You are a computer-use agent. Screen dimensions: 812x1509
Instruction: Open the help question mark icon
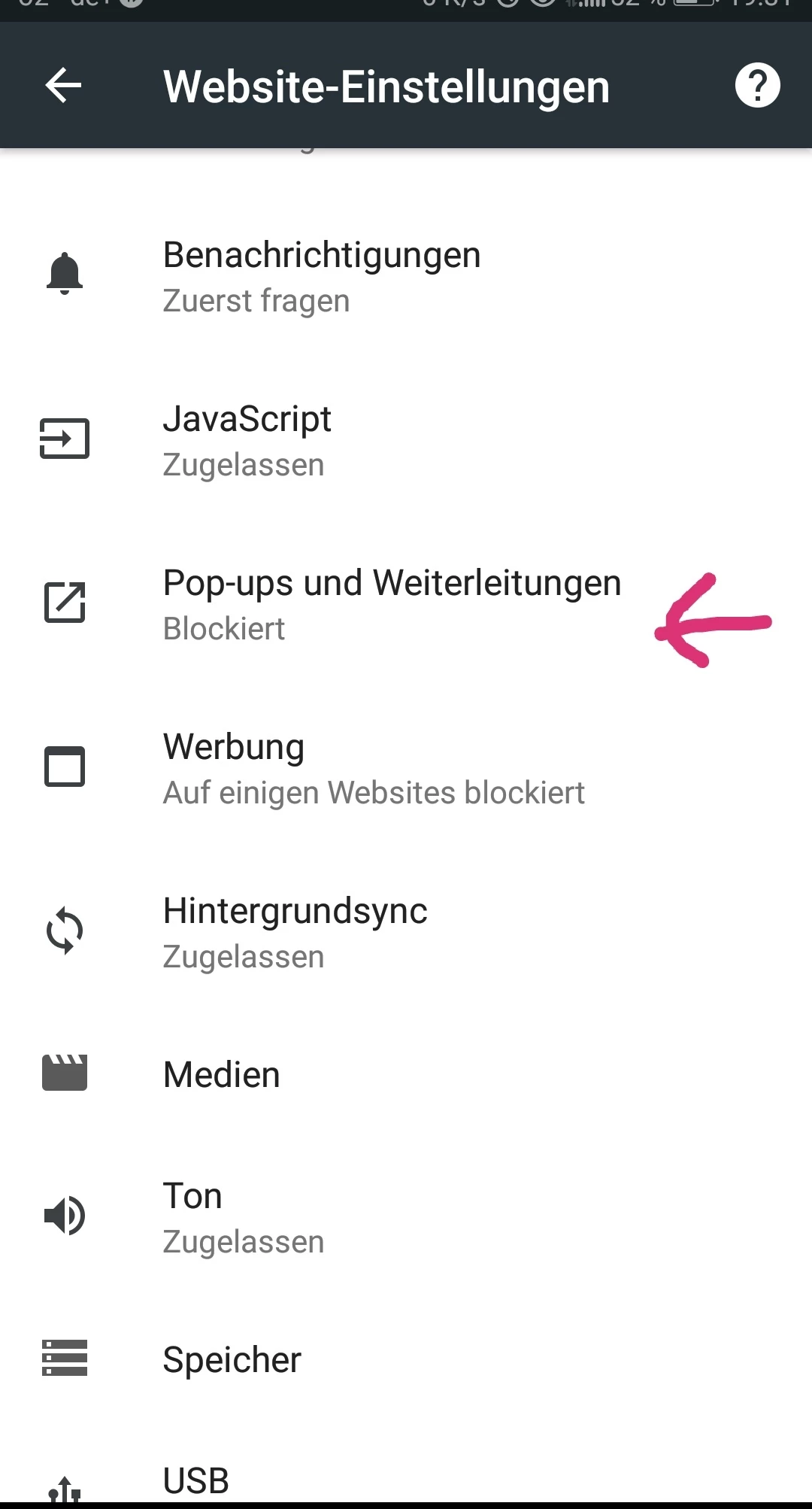[757, 86]
